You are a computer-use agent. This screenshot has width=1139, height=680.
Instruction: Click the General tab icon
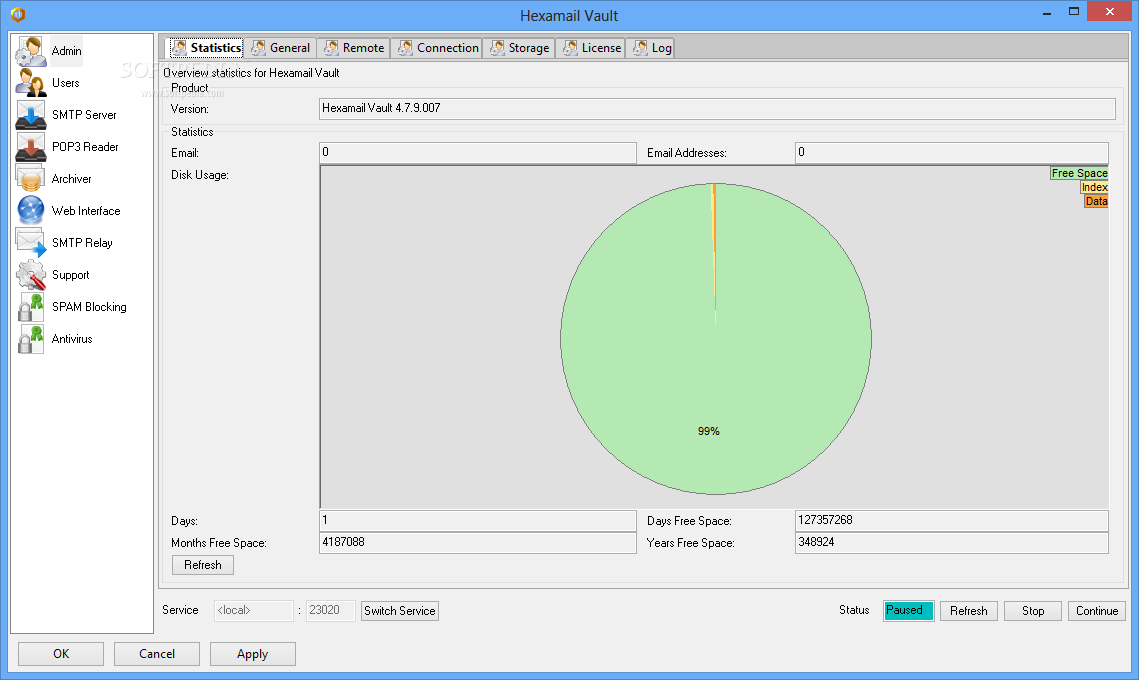coord(258,48)
